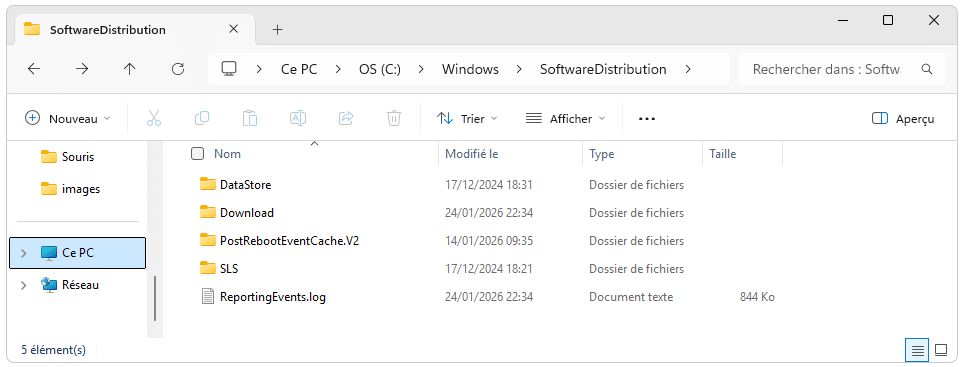The height and width of the screenshot is (367, 964).
Task: Click SoftwareDistribution in the breadcrumb path
Action: 603,69
